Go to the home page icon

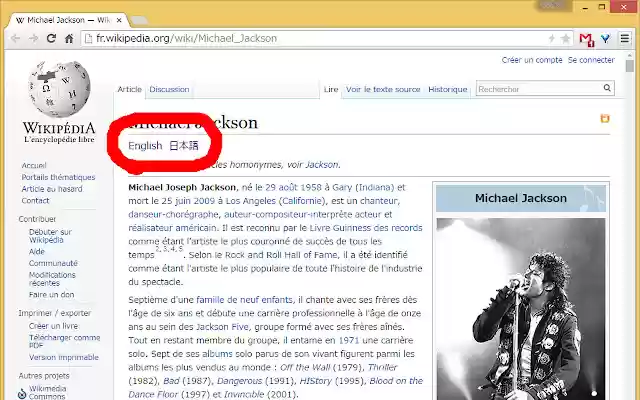click(69, 39)
